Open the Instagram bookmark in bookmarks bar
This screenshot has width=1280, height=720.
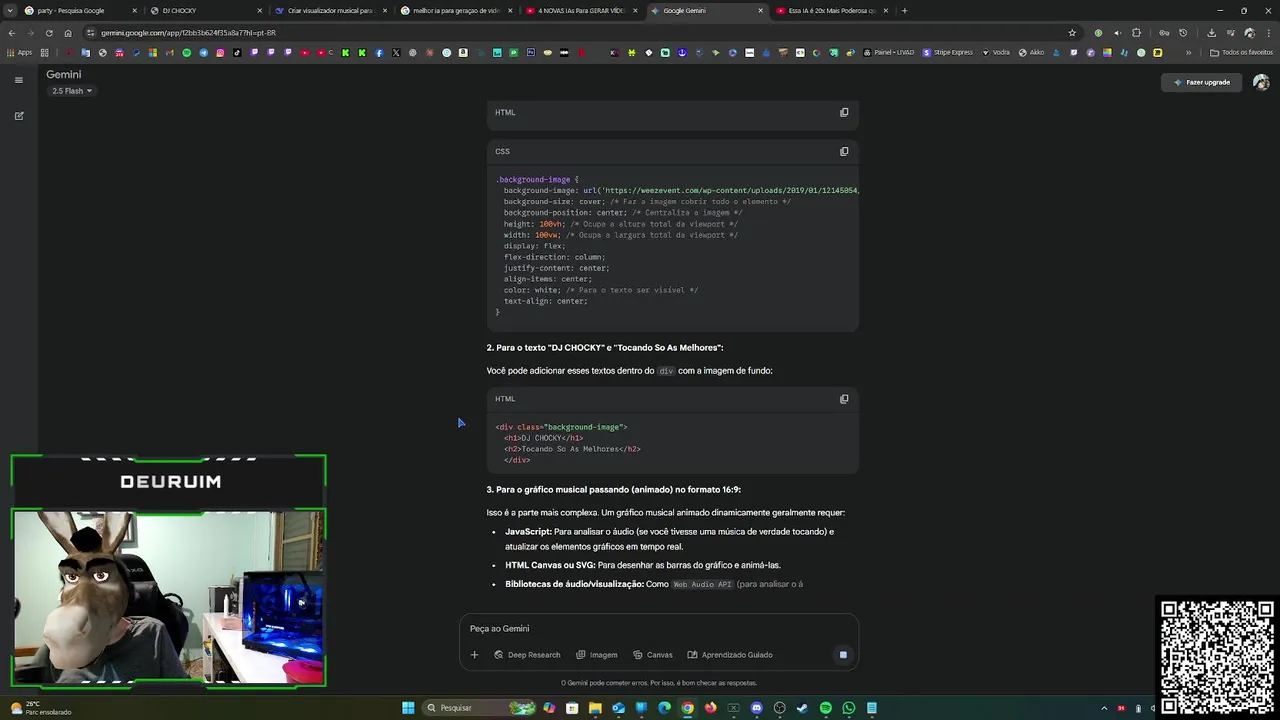point(220,53)
